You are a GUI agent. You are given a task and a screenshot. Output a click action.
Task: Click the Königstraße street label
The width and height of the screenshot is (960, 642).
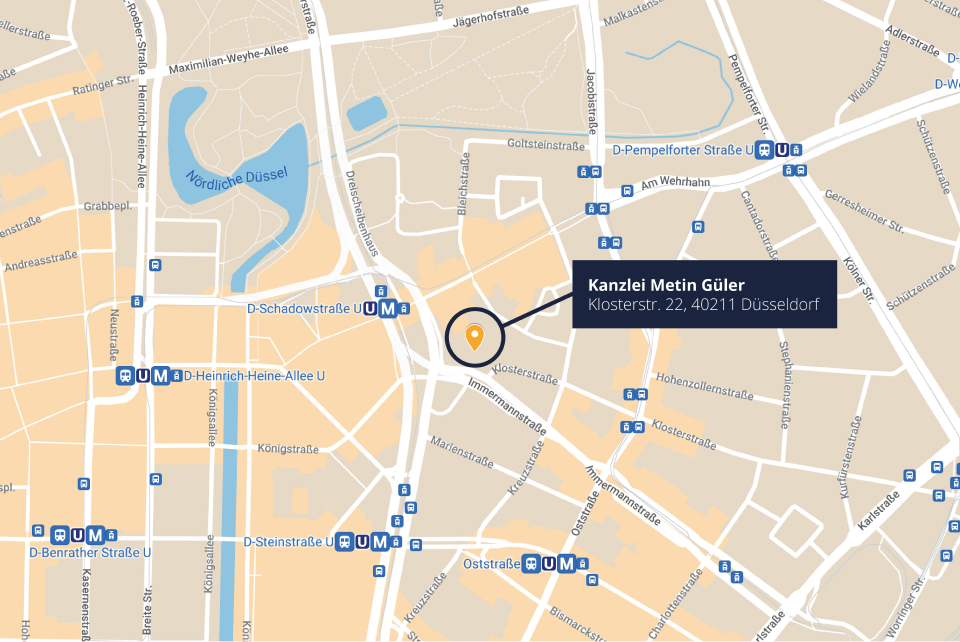click(288, 449)
